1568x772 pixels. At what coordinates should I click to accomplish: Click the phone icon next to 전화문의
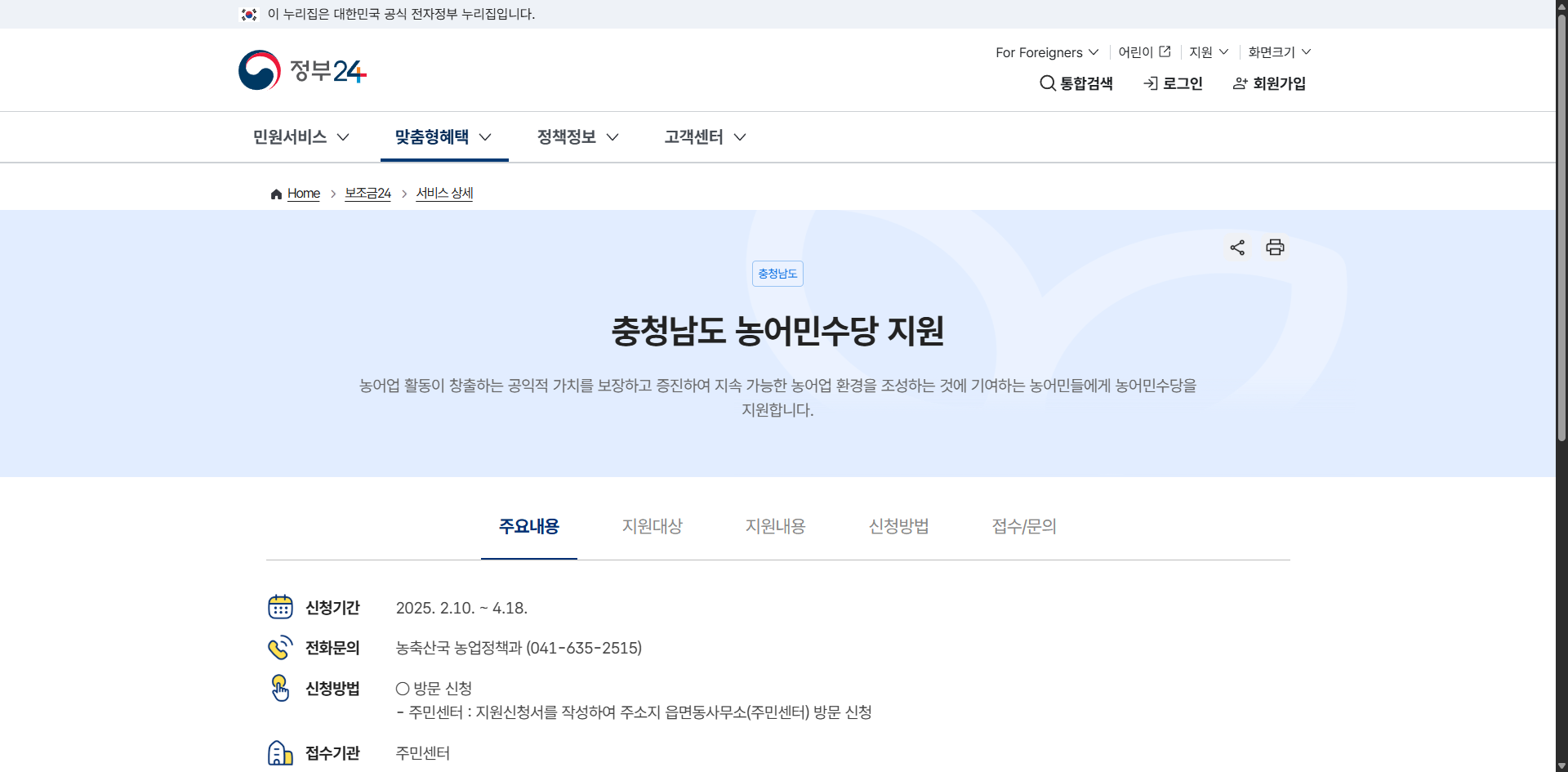pyautogui.click(x=280, y=647)
